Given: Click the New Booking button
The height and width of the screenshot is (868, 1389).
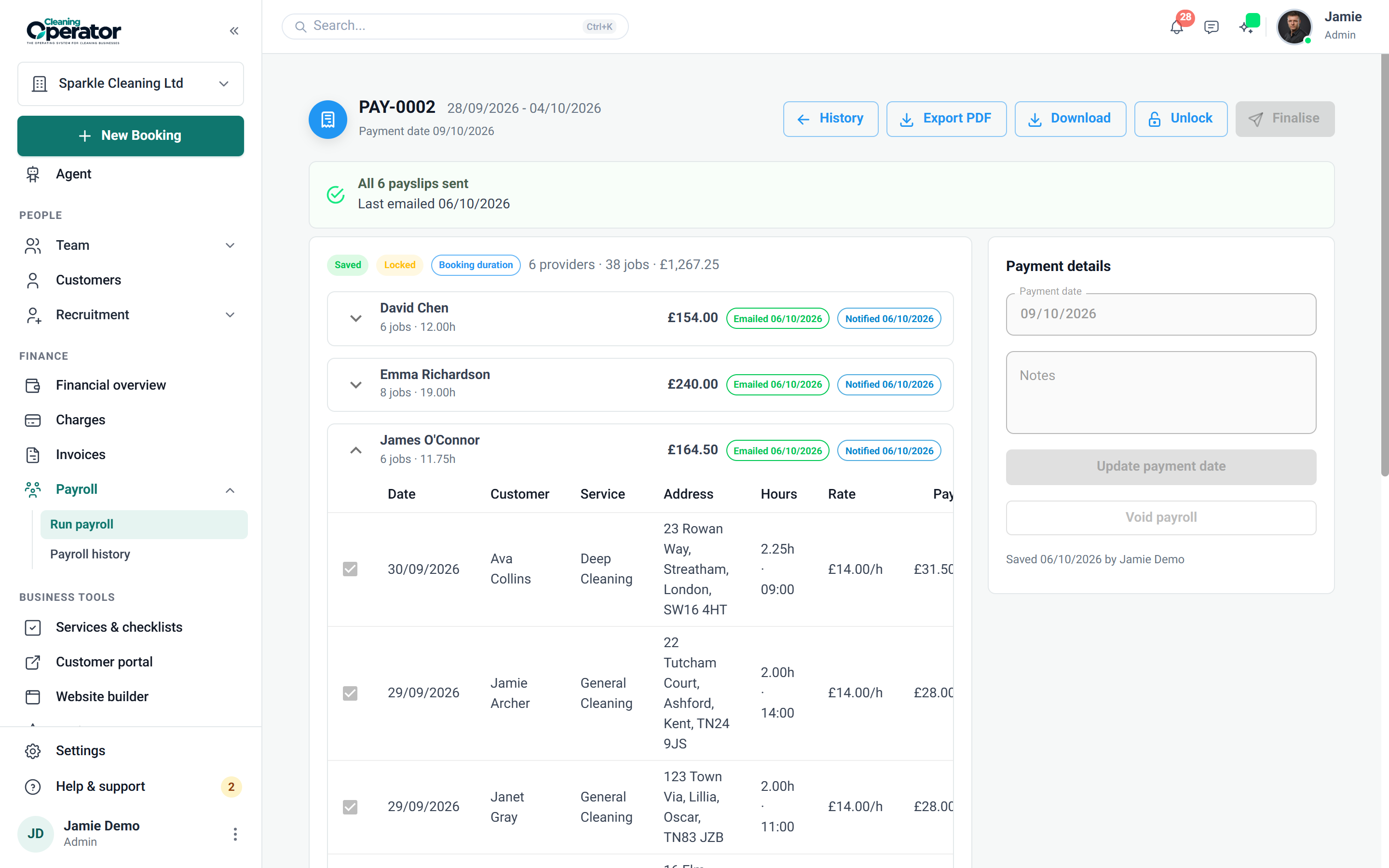Looking at the screenshot, I should coord(130,136).
